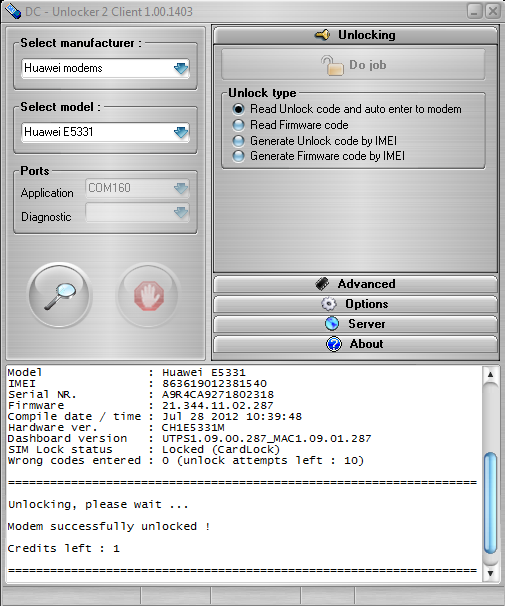Click the globe icon beside Server
This screenshot has height=606, width=505.
(332, 323)
